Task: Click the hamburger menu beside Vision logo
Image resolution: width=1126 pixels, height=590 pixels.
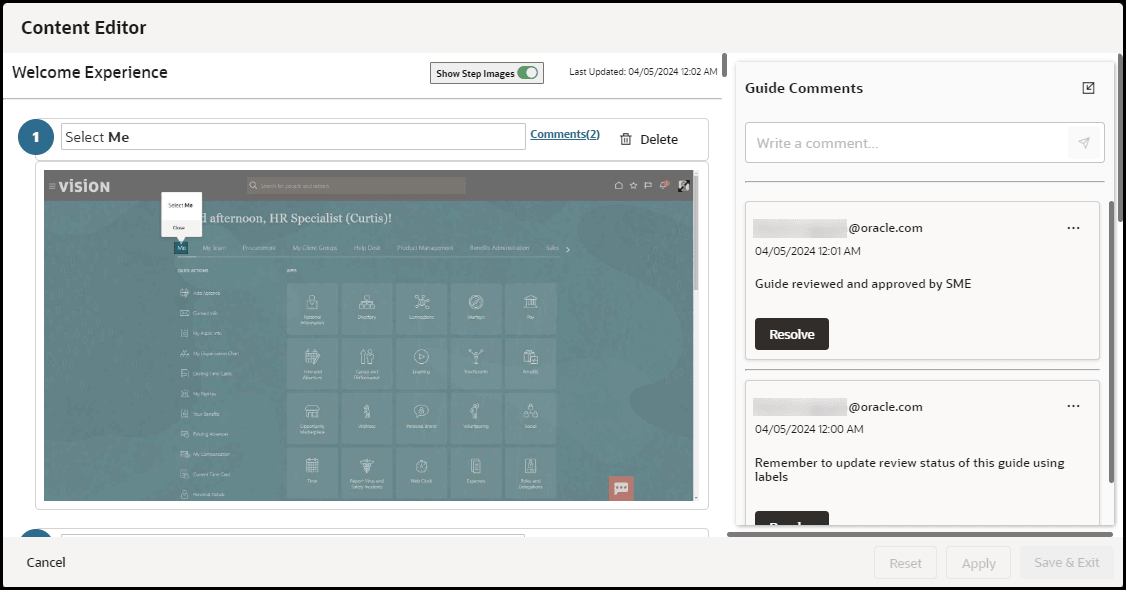Action: coord(52,186)
